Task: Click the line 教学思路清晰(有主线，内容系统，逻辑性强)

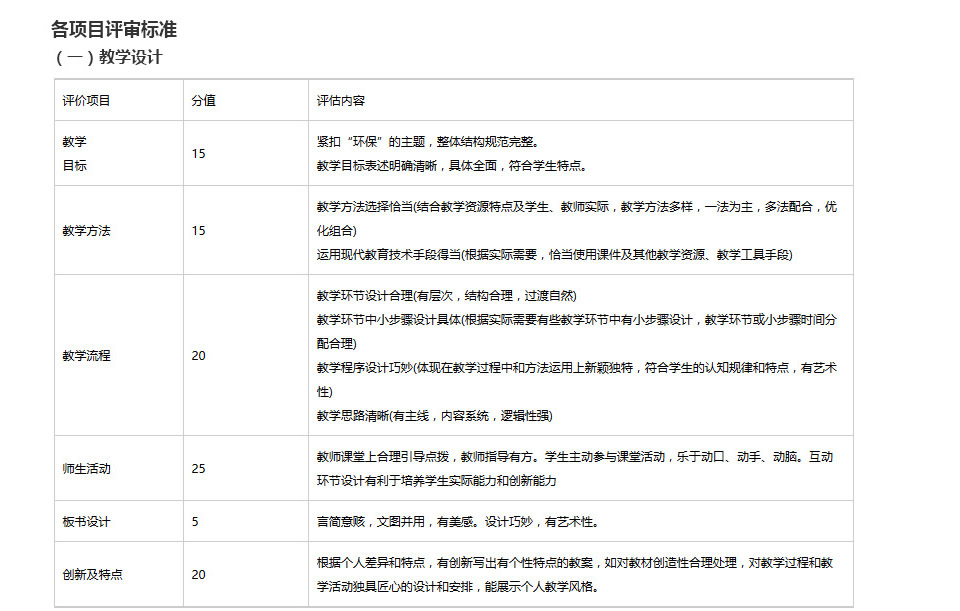Action: [434, 415]
